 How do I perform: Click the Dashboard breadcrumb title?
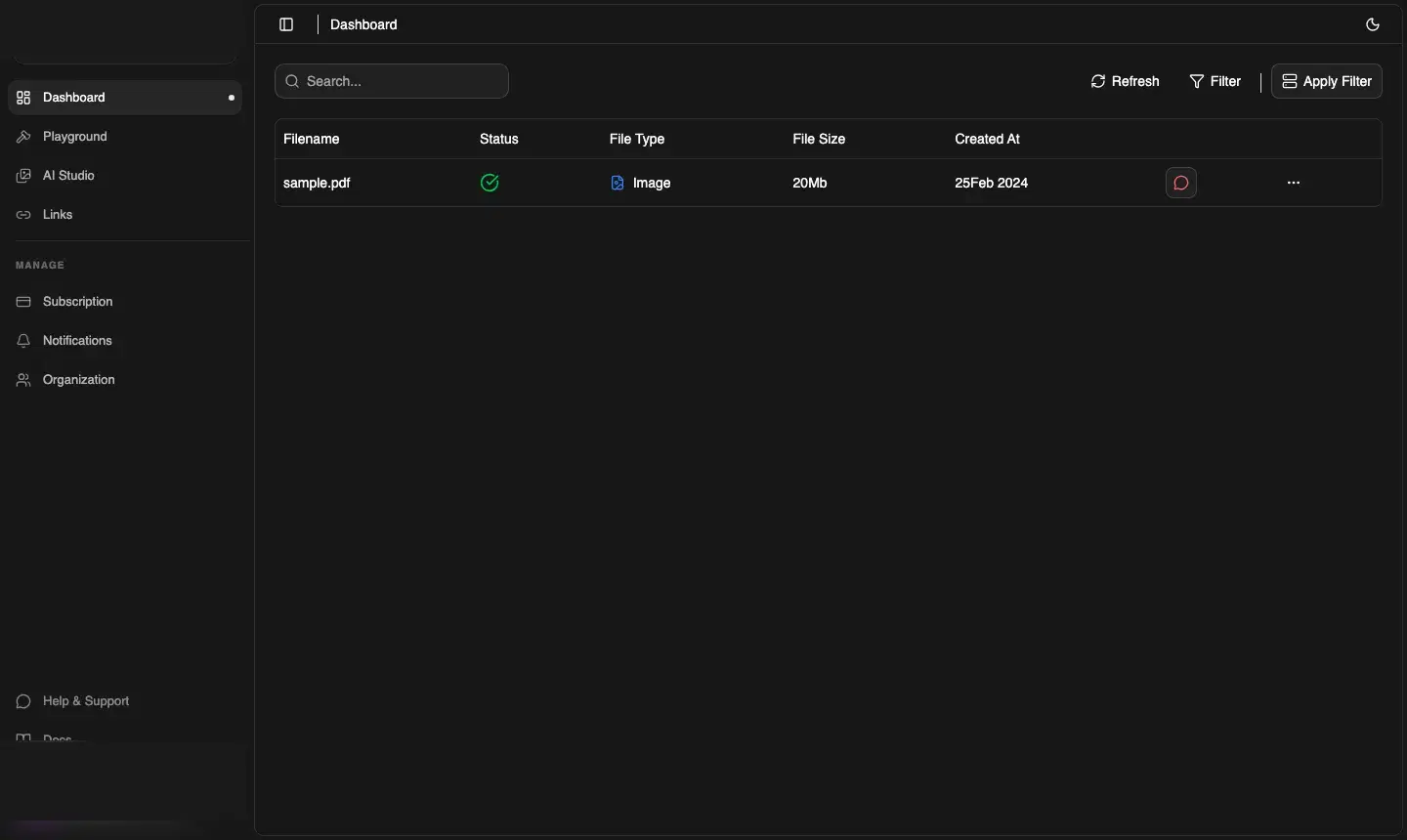[x=363, y=24]
